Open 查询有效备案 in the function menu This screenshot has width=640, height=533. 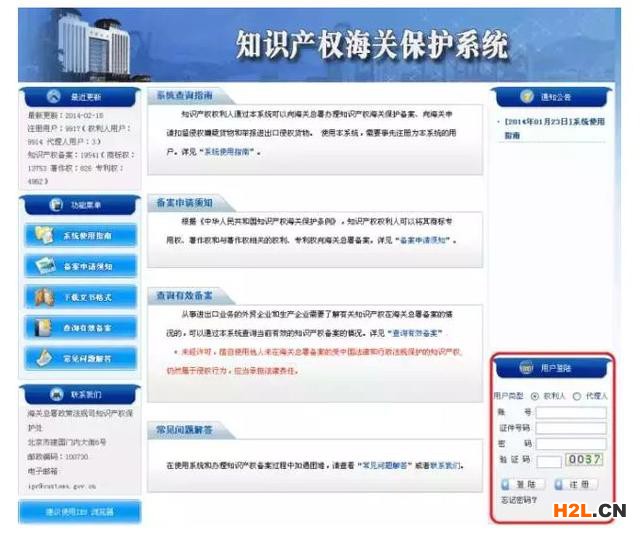(x=80, y=327)
